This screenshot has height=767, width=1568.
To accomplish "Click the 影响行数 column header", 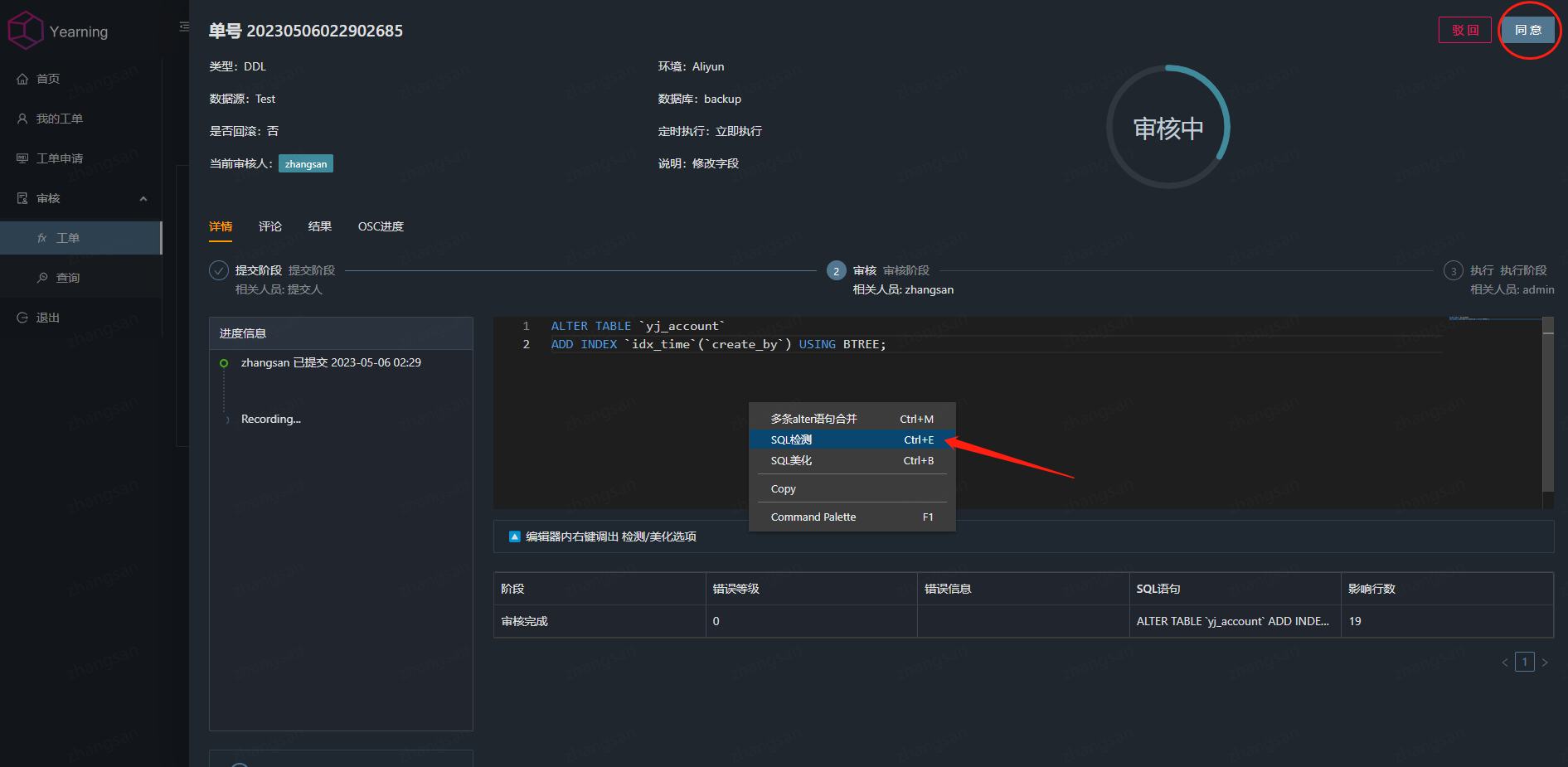I will point(1447,589).
